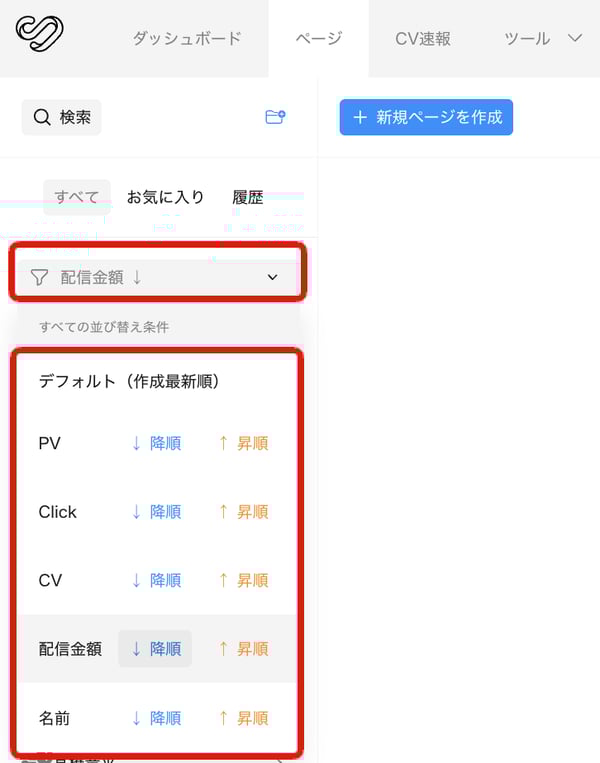Select the ページ tab
The width and height of the screenshot is (600, 763).
[x=319, y=39]
